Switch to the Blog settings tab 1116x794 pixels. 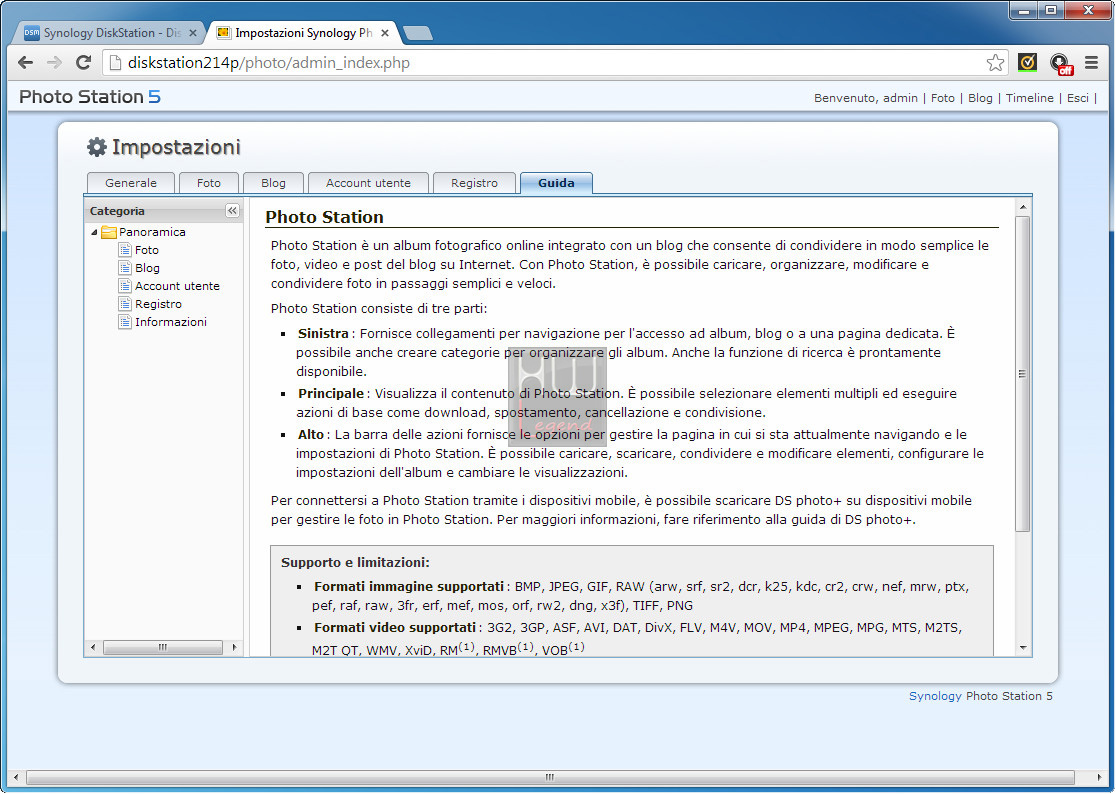(x=273, y=183)
